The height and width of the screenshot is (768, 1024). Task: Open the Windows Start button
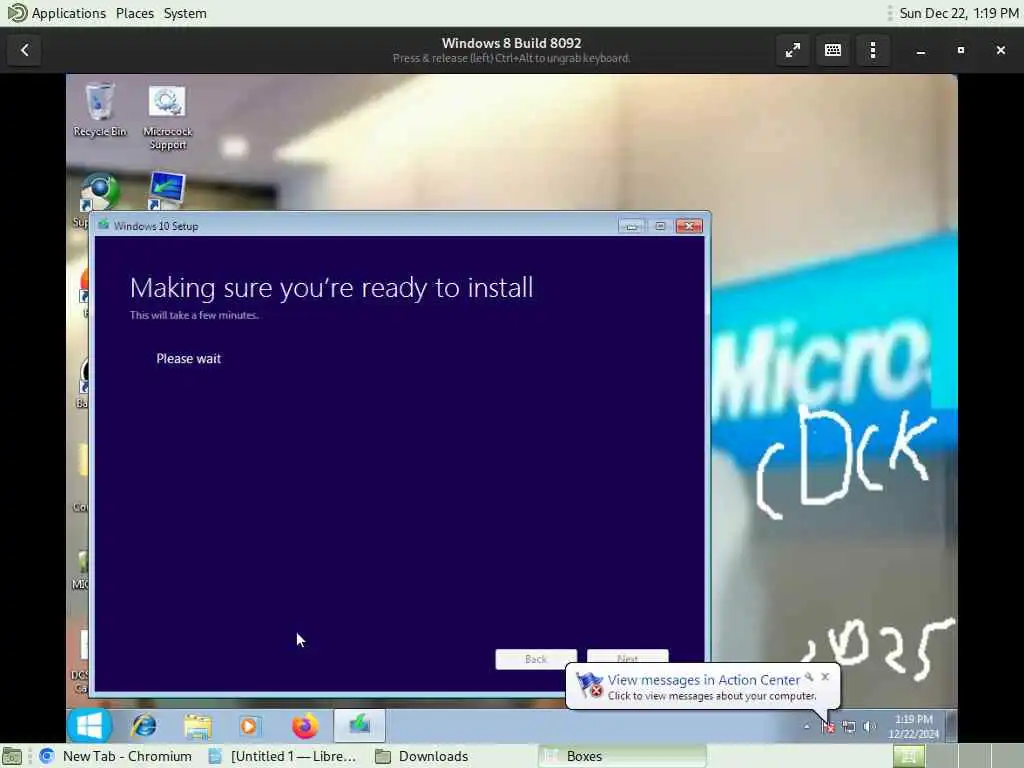[x=89, y=725]
